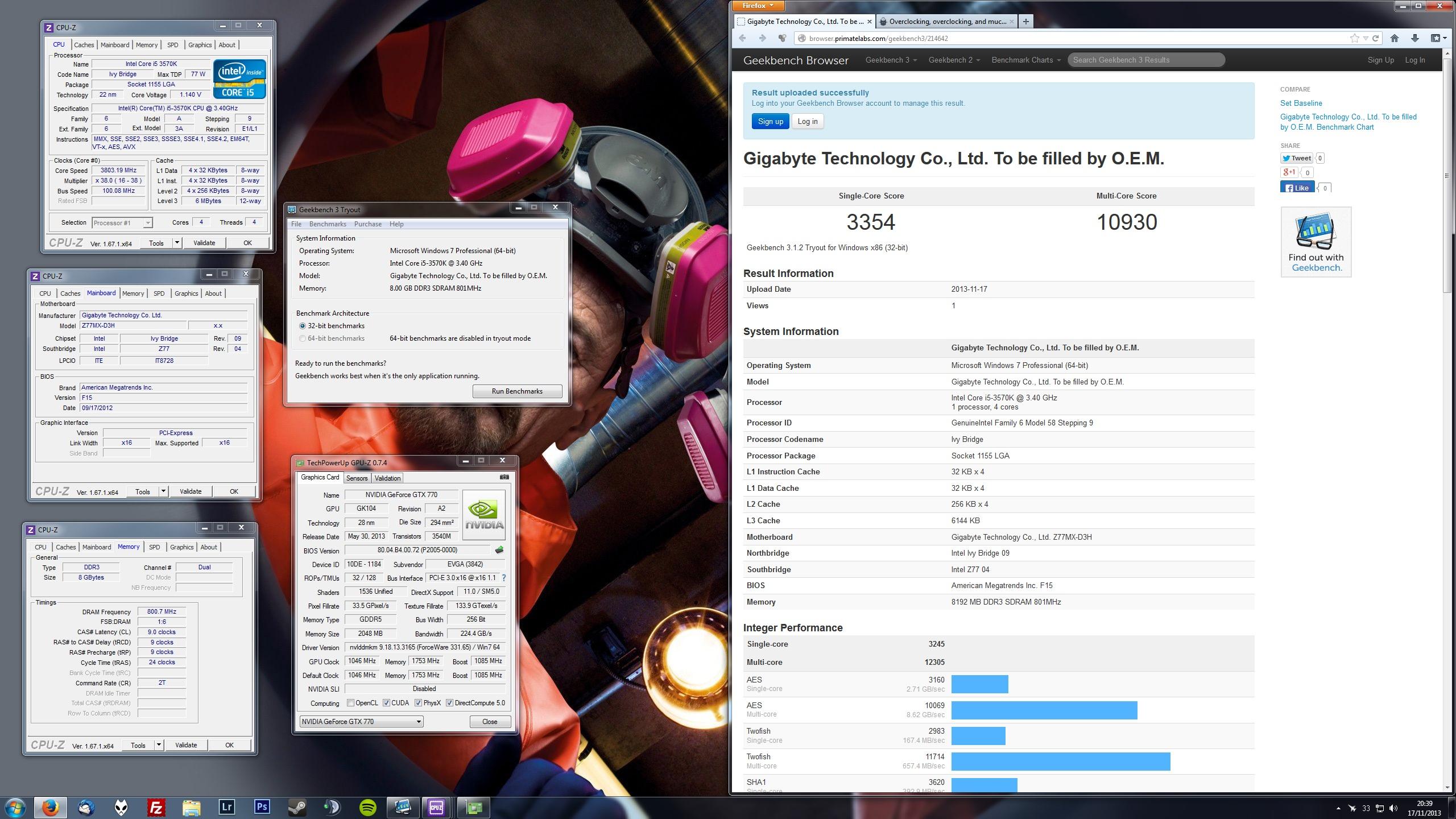The height and width of the screenshot is (819, 1456).
Task: Open the network status tray icon
Action: click(1380, 808)
